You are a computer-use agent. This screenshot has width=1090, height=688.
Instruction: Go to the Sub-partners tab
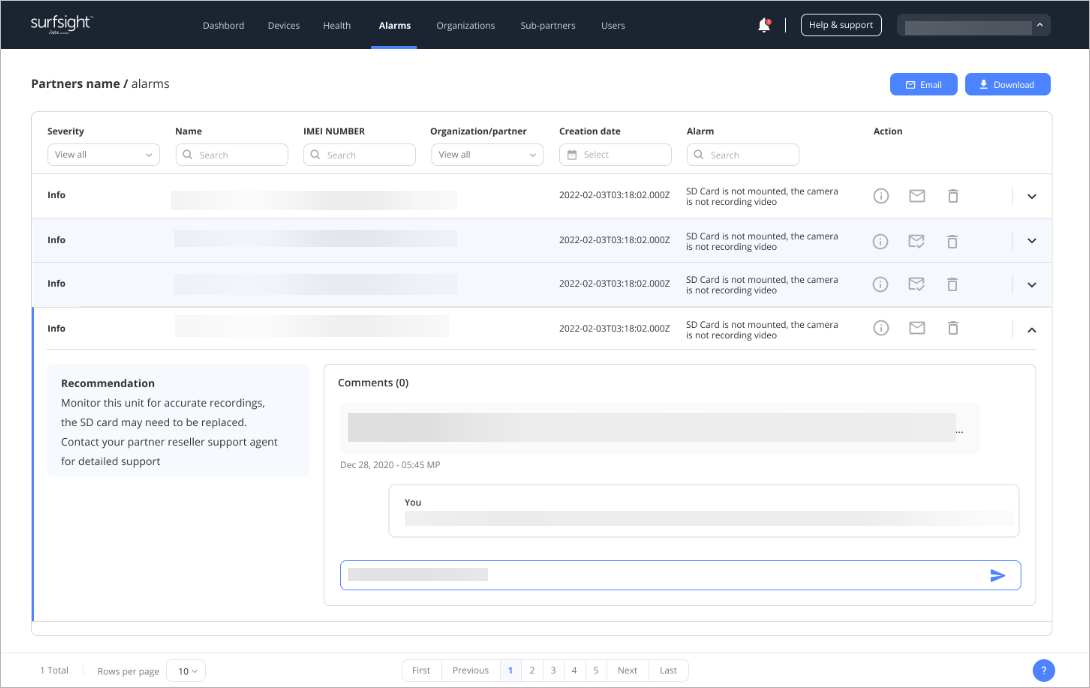tap(548, 26)
